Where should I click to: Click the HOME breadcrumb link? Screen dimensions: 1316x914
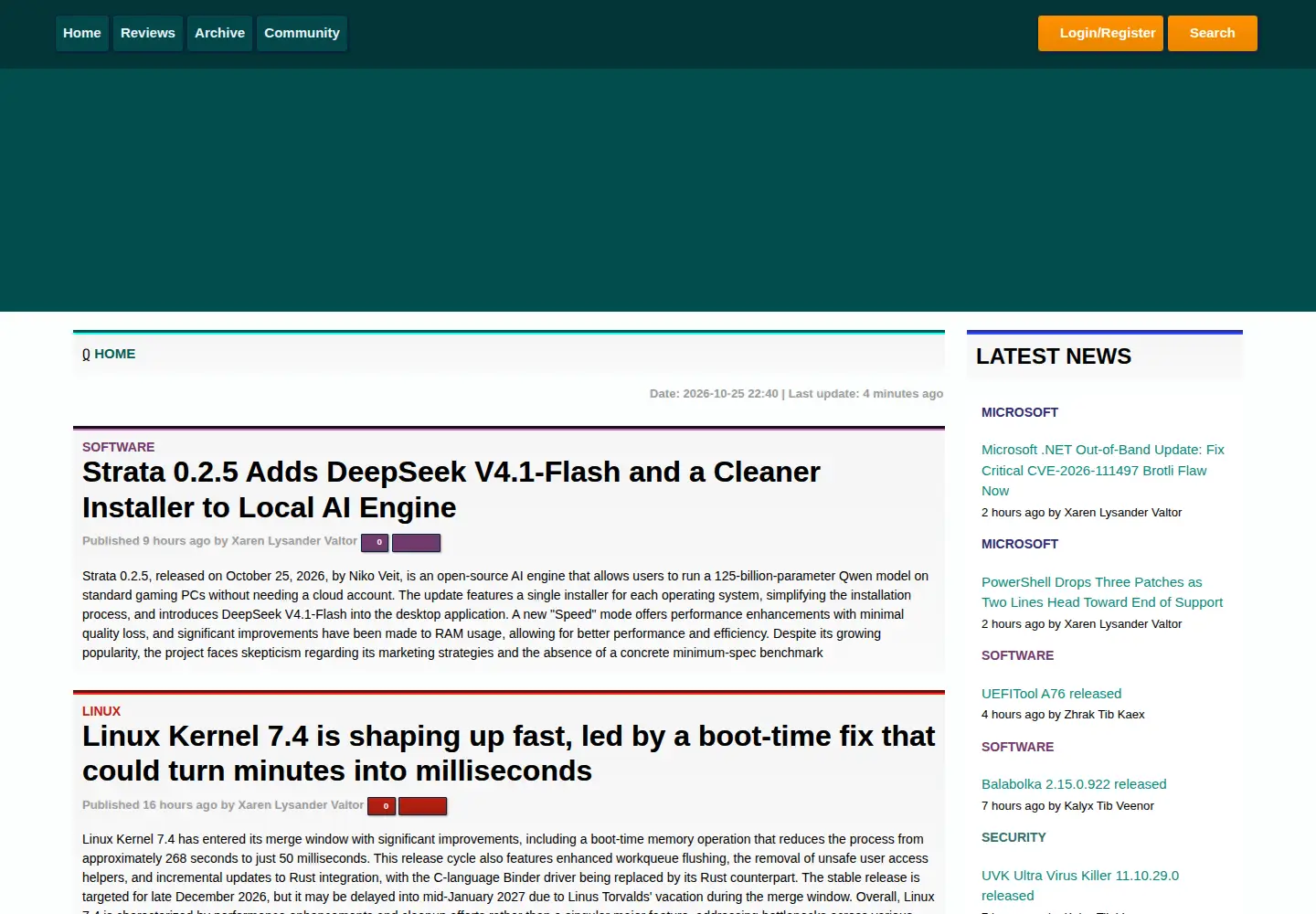pos(115,354)
